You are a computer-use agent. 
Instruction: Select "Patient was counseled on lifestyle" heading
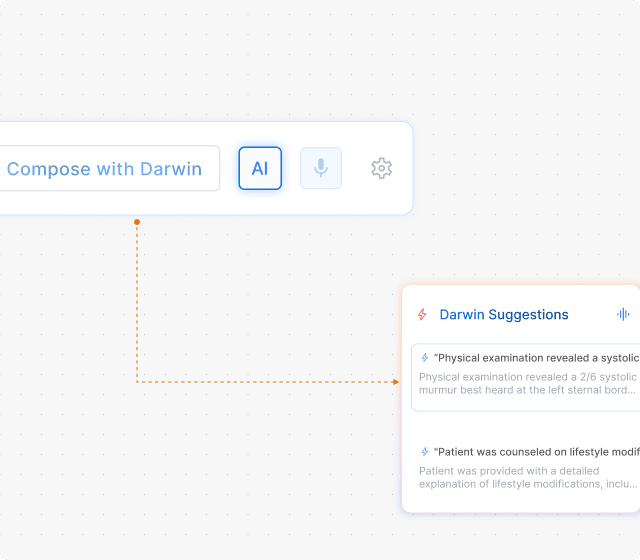point(536,452)
